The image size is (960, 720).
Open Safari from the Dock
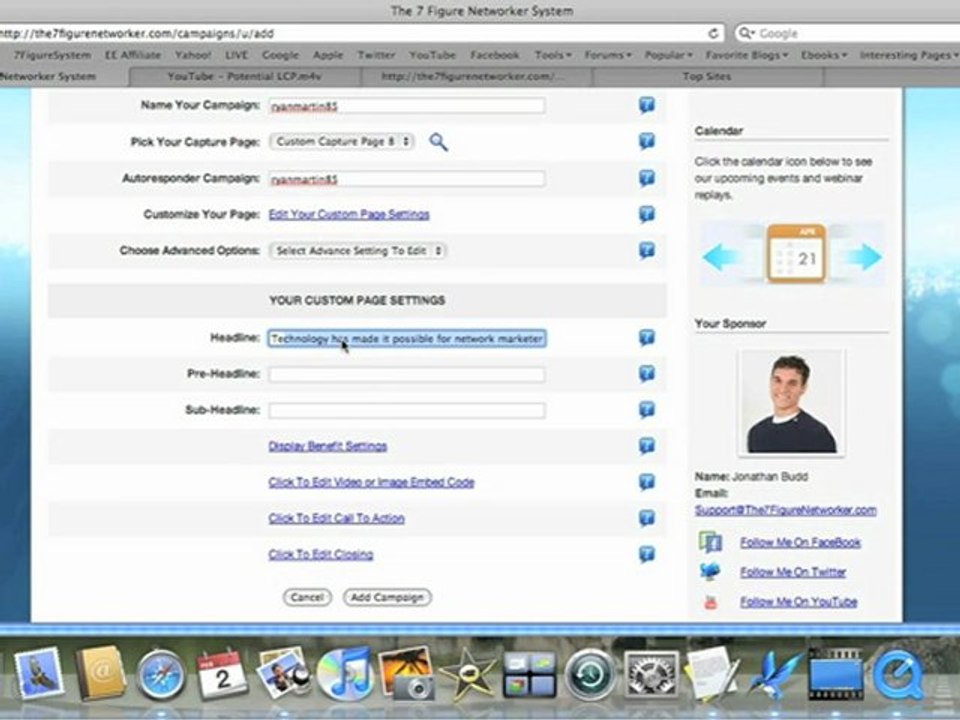tap(160, 675)
